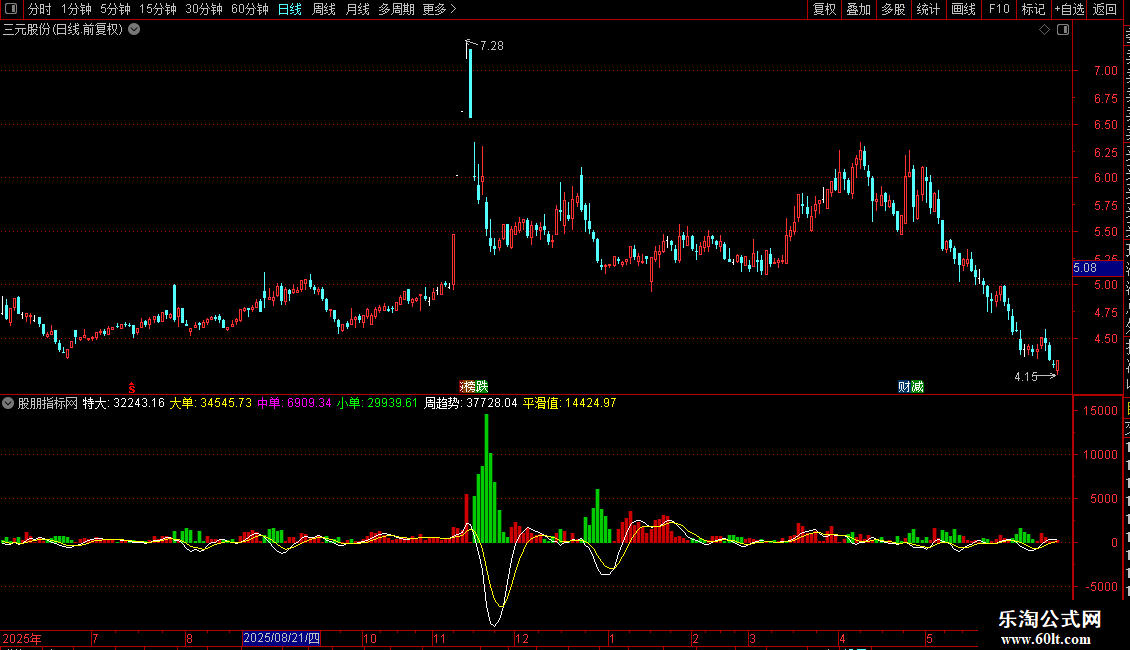
Task: Expand the 更多 periods menu
Action: (x=439, y=9)
